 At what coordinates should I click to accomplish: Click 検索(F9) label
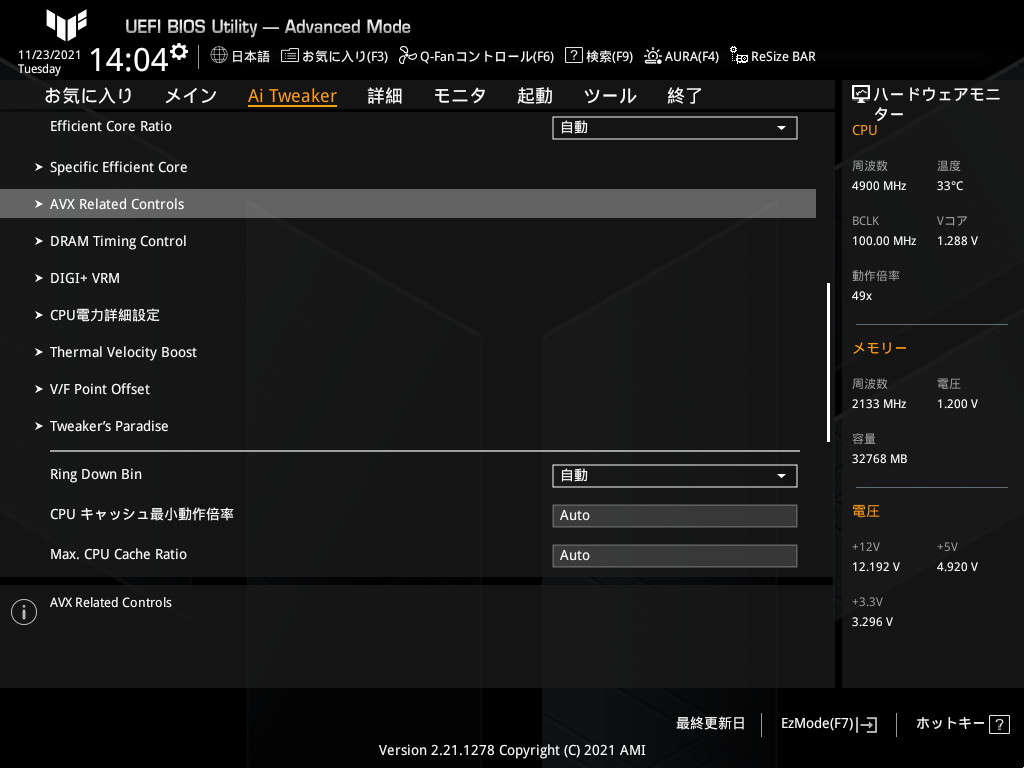(609, 56)
